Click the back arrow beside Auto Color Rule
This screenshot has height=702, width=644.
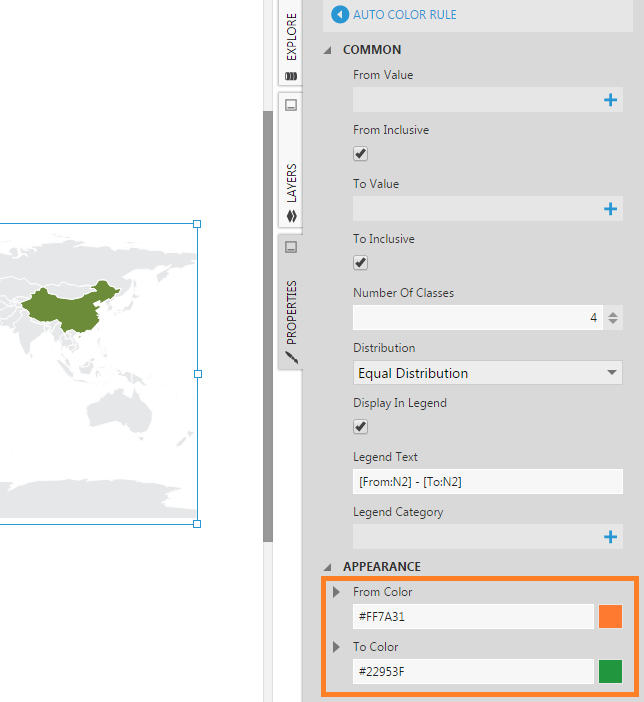tap(339, 15)
